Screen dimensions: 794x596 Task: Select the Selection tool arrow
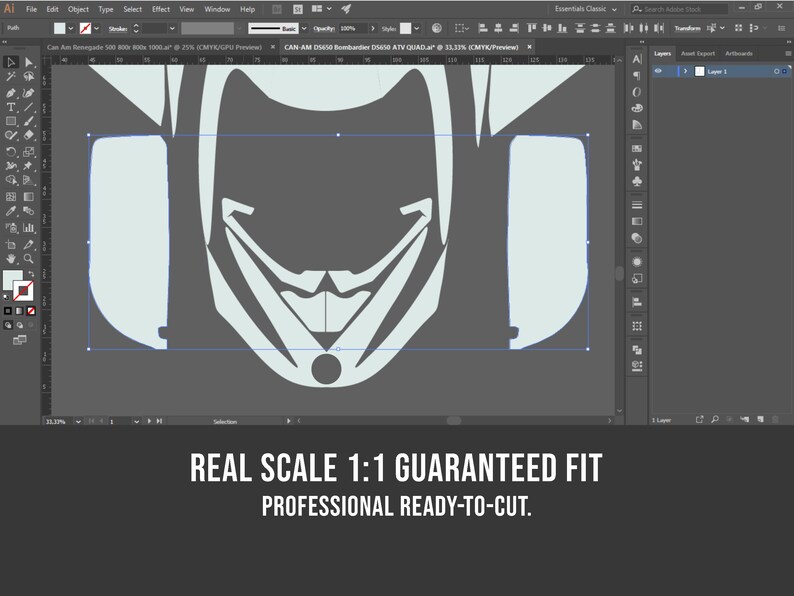(11, 62)
